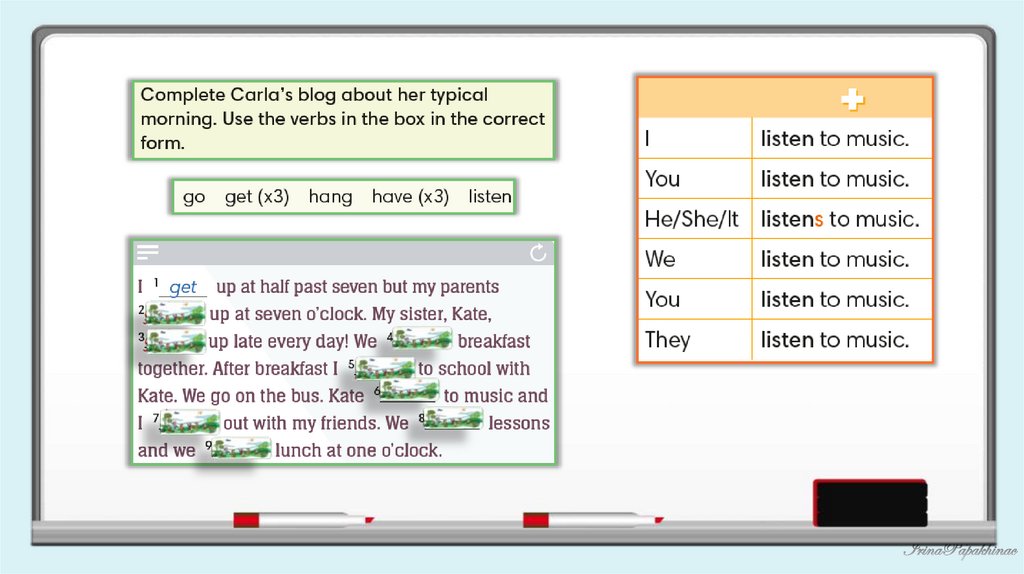1024x574 pixels.
Task: Click the filled-in answer 'get' in blank 1
Action: point(182,287)
